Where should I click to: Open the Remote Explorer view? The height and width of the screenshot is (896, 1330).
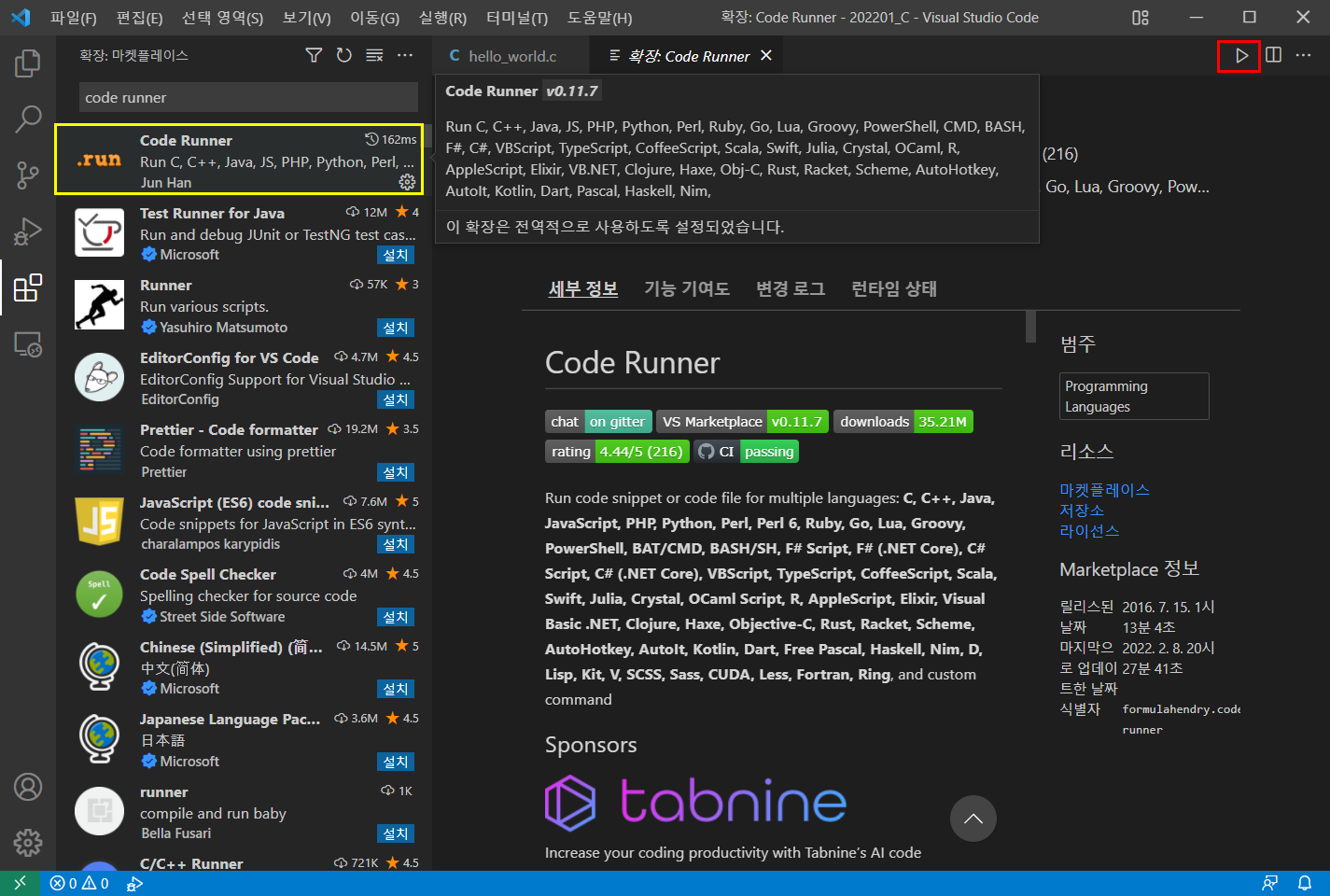(28, 344)
